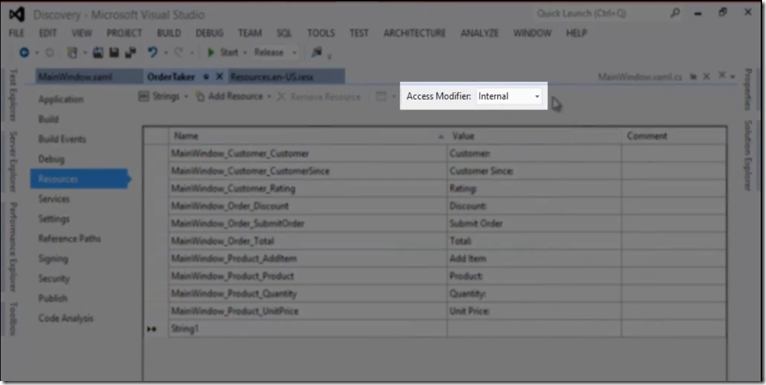Screen dimensions: 766x385
Task: Switch to the Resources.en-US.resx tab
Action: click(x=287, y=77)
